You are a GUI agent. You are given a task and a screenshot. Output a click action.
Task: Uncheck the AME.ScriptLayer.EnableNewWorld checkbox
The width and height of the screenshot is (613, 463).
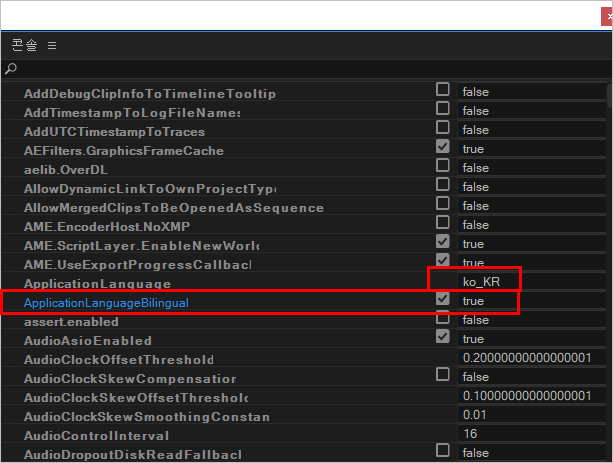click(x=443, y=241)
